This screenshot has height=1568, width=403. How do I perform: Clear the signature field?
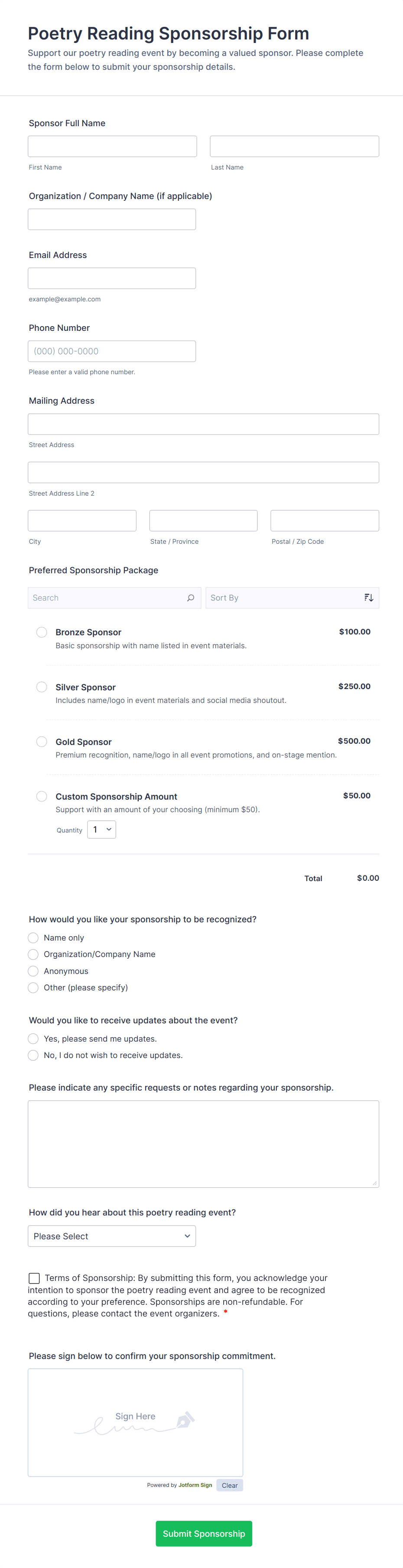pyautogui.click(x=230, y=1485)
